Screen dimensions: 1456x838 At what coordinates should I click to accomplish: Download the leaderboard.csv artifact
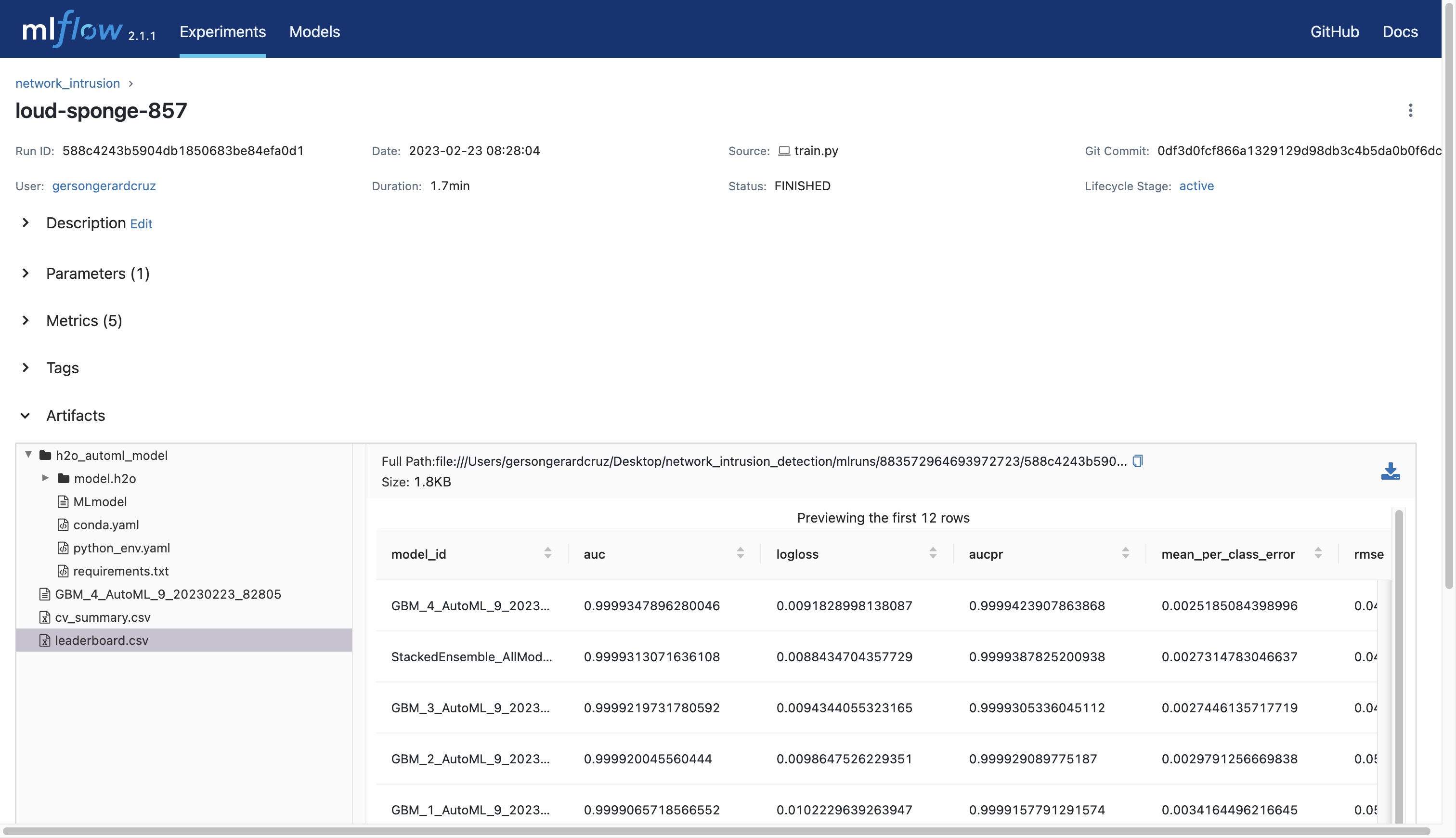pos(1390,471)
